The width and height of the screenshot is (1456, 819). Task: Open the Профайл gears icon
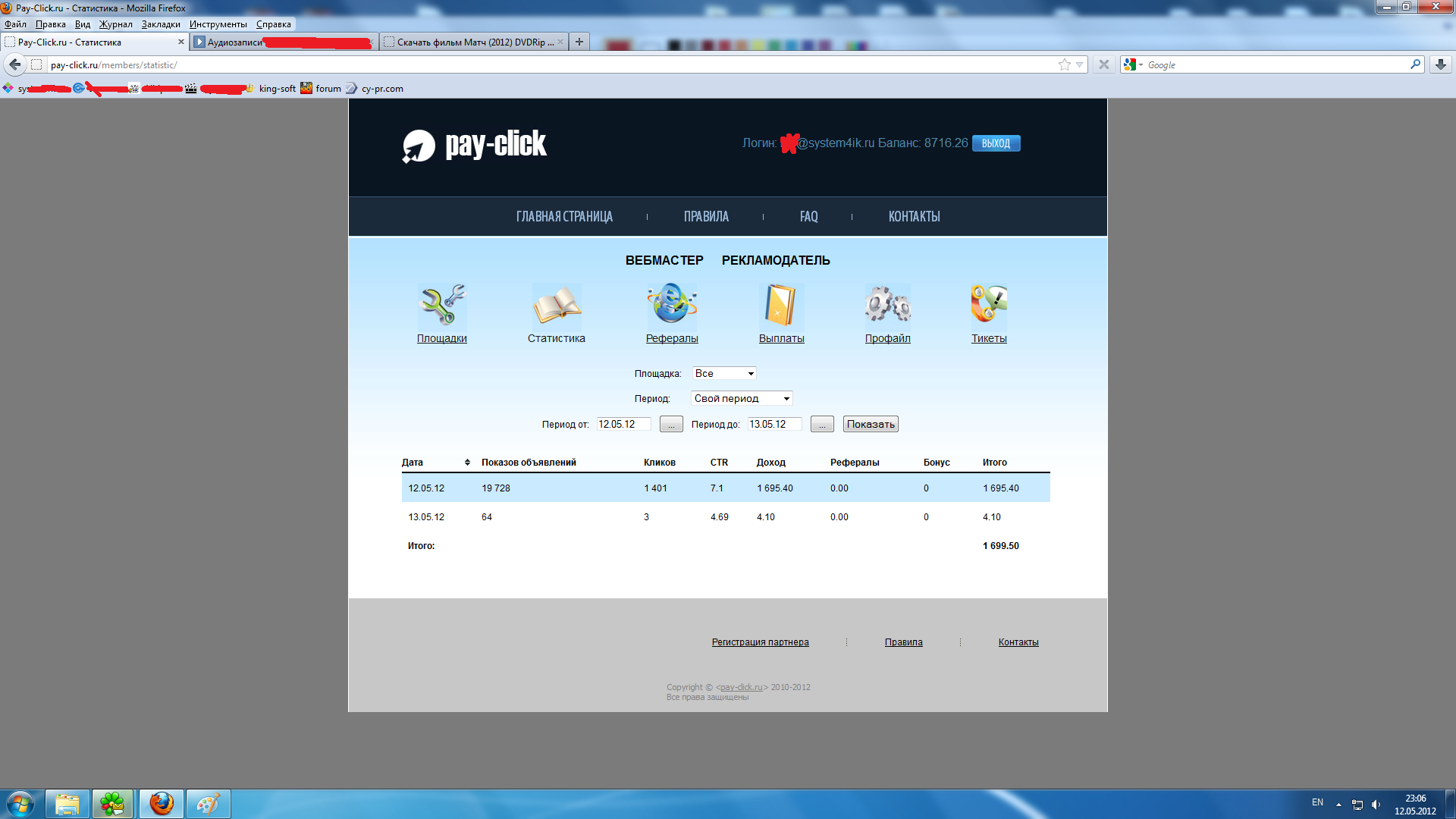pos(887,305)
